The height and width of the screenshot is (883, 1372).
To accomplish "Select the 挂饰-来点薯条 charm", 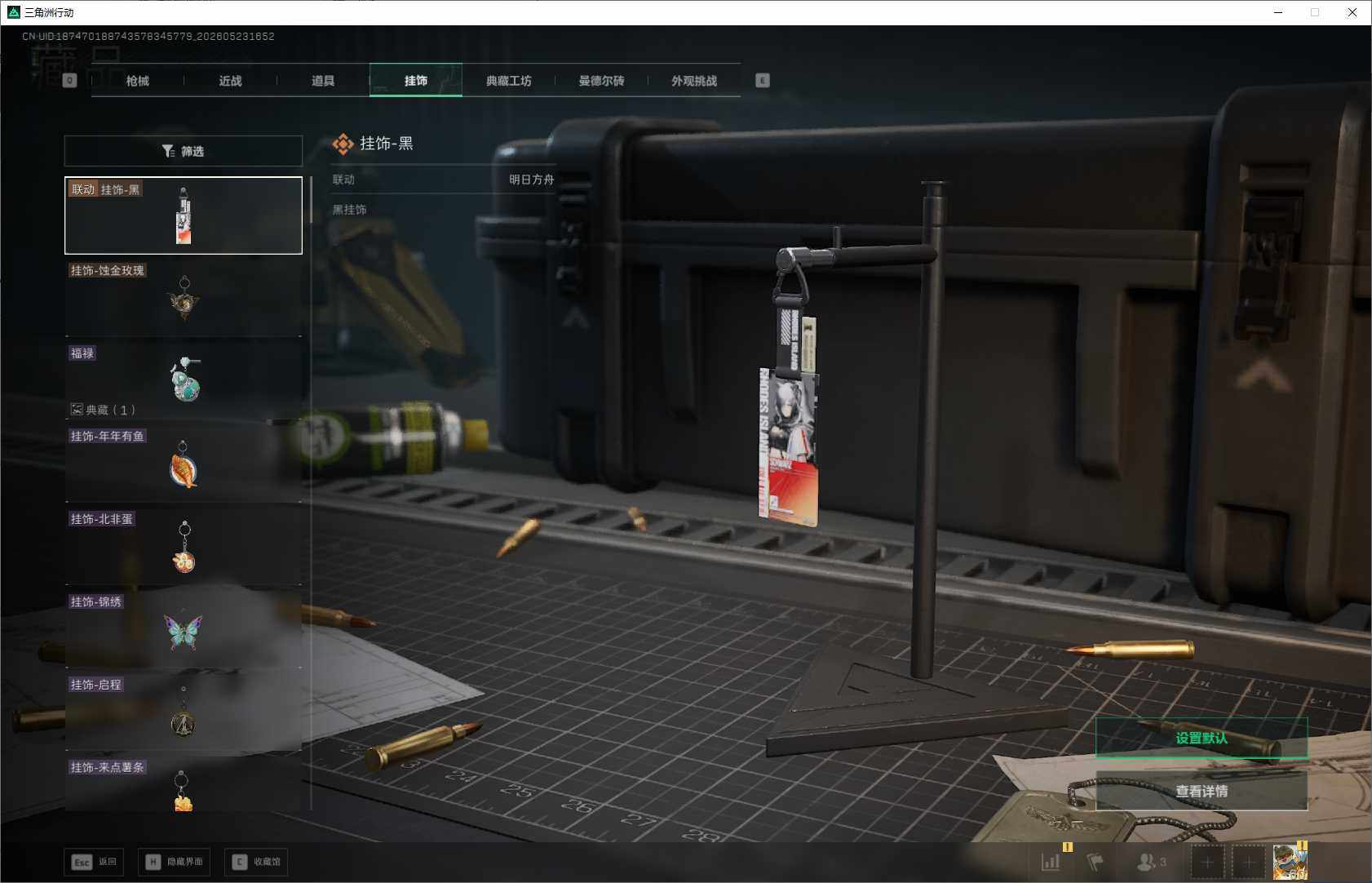I will click(x=184, y=783).
